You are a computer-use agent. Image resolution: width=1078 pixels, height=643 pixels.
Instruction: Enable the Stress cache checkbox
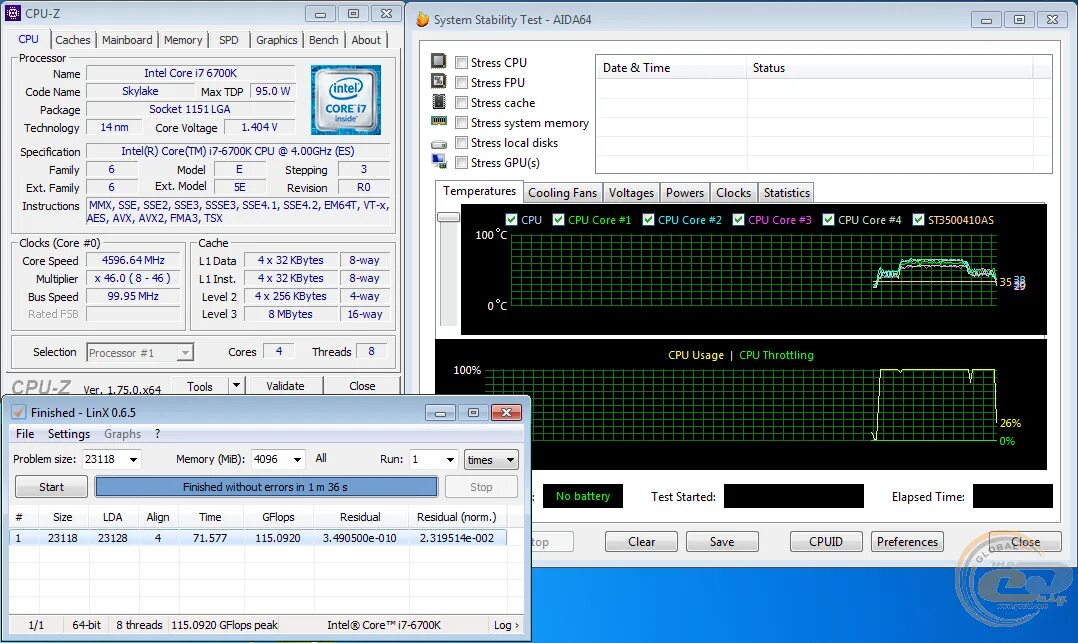[x=461, y=102]
